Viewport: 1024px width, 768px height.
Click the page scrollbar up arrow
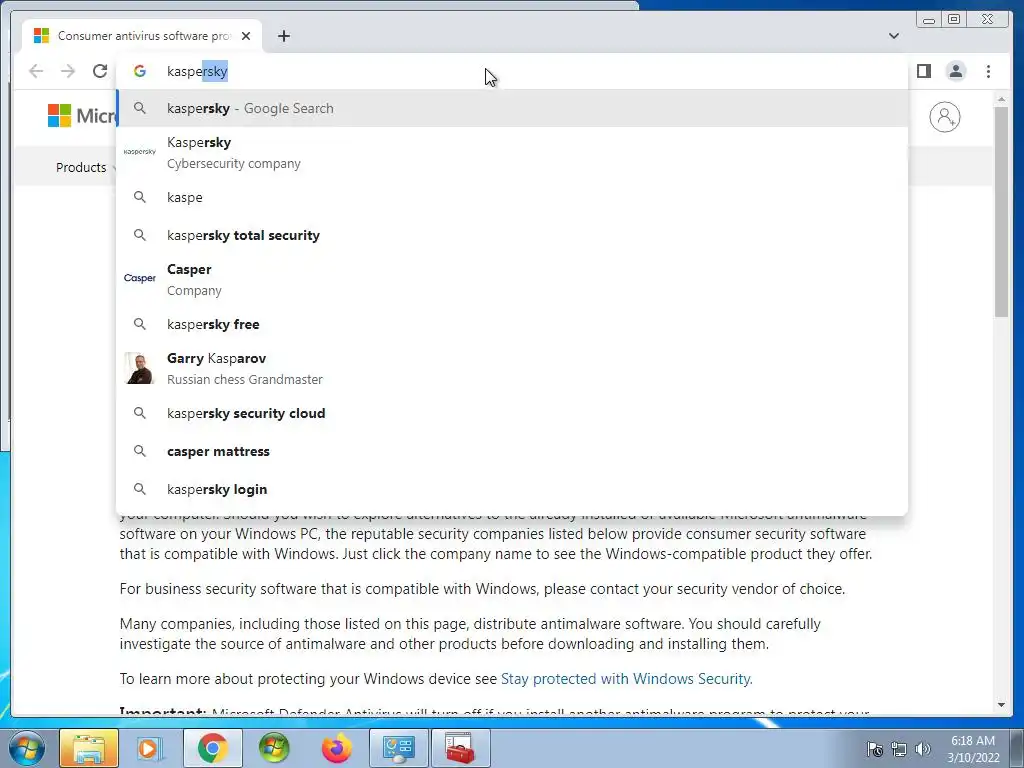click(x=1002, y=99)
